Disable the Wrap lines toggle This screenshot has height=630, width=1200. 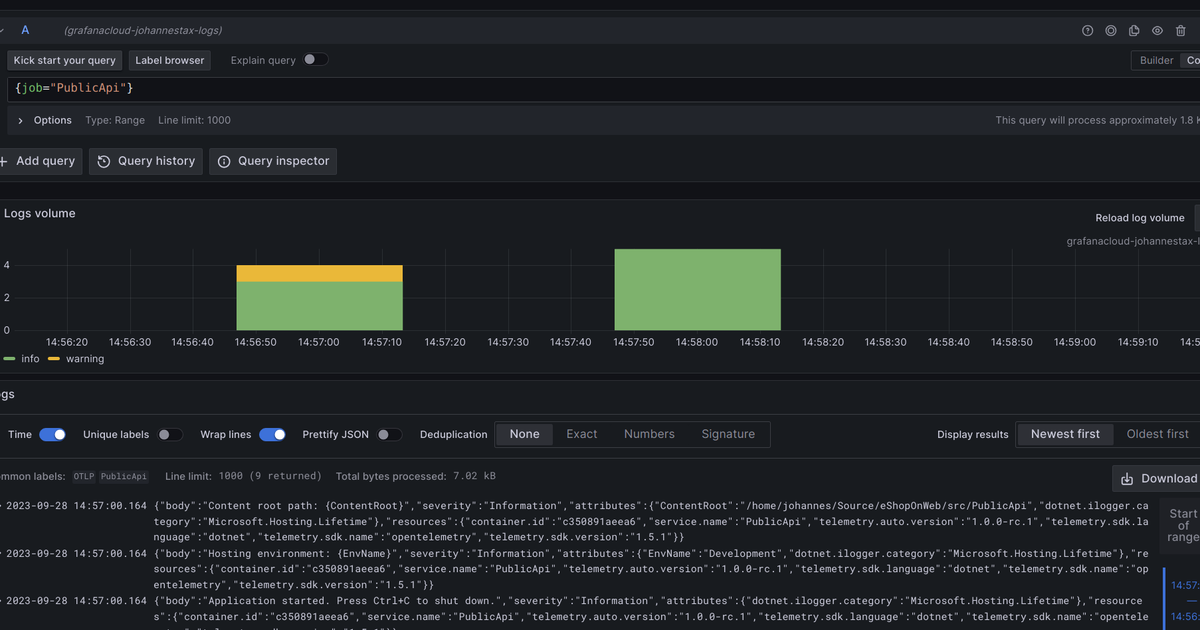click(272, 434)
